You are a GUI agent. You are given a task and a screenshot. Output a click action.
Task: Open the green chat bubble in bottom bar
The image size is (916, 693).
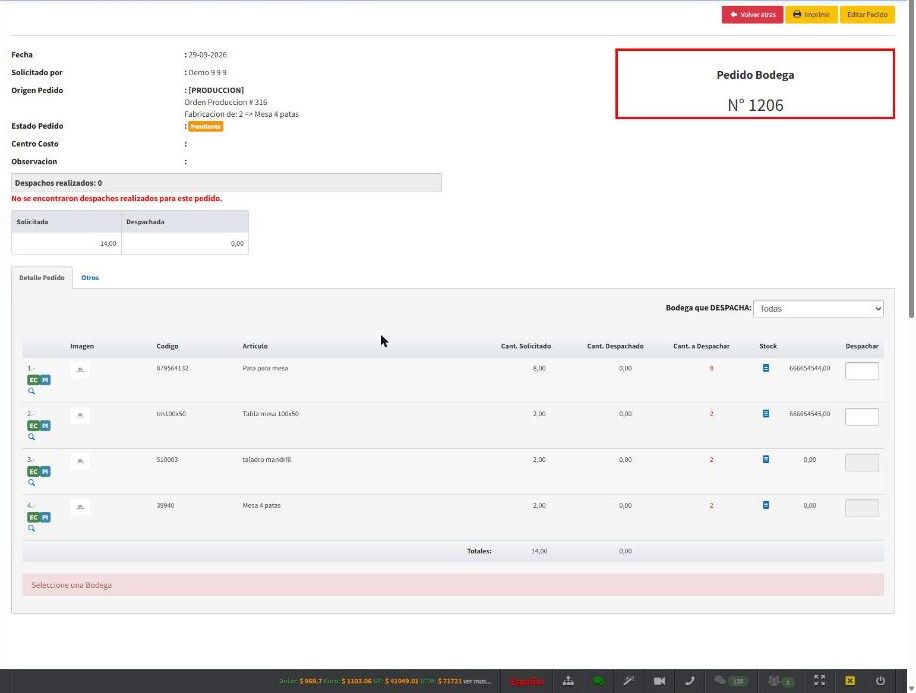point(598,681)
